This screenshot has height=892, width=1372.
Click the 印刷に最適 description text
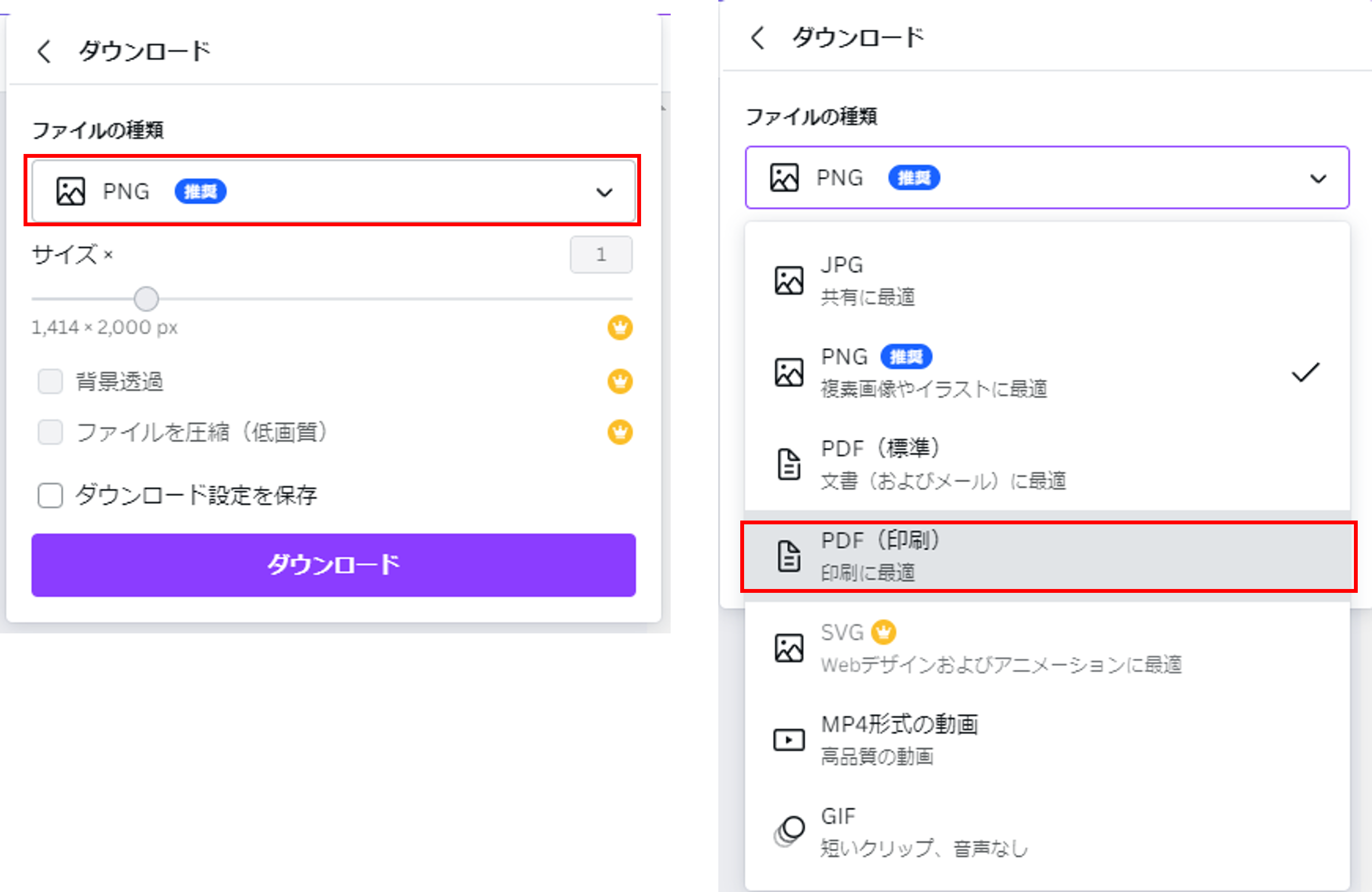(867, 573)
